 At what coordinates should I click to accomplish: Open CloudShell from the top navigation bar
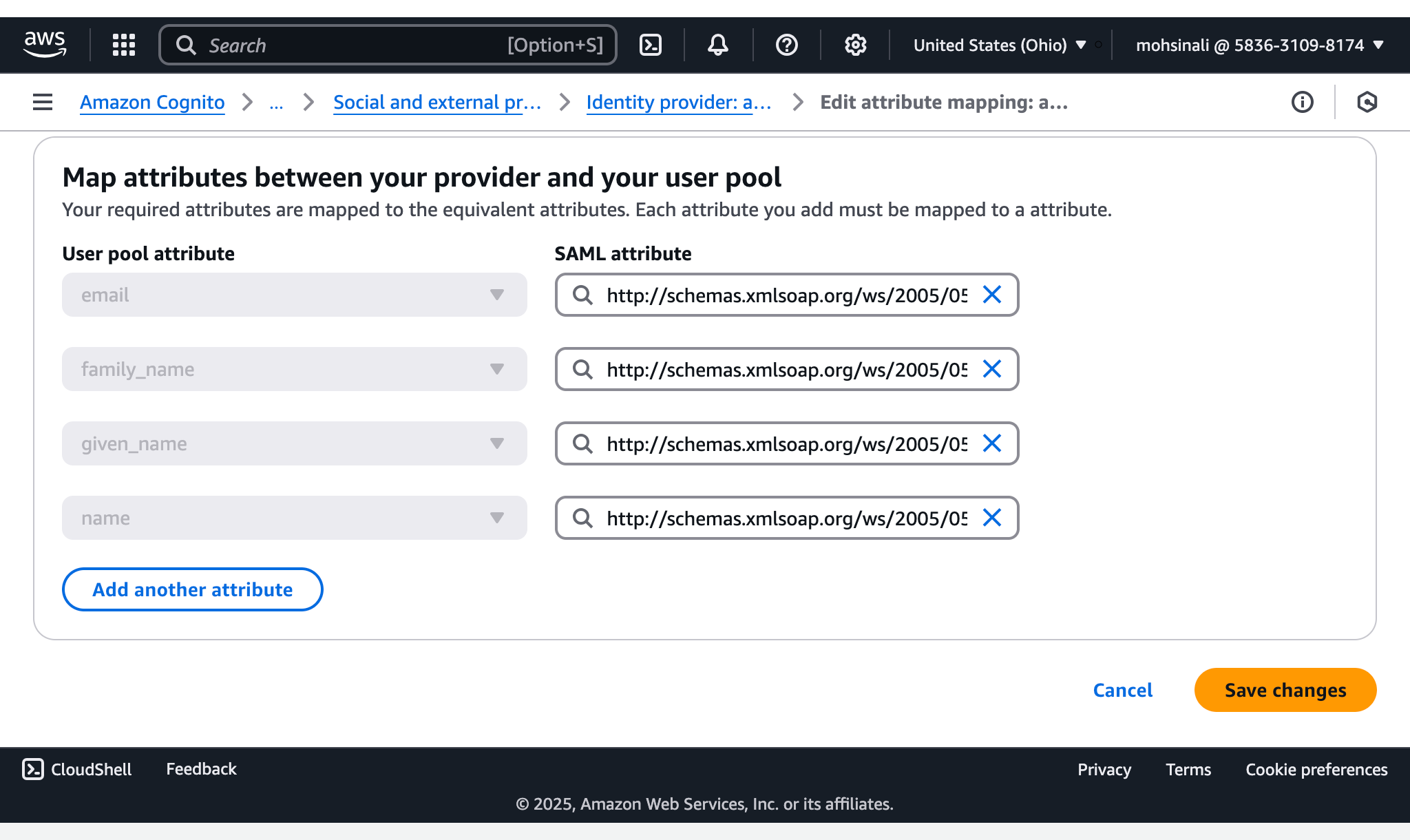point(650,44)
